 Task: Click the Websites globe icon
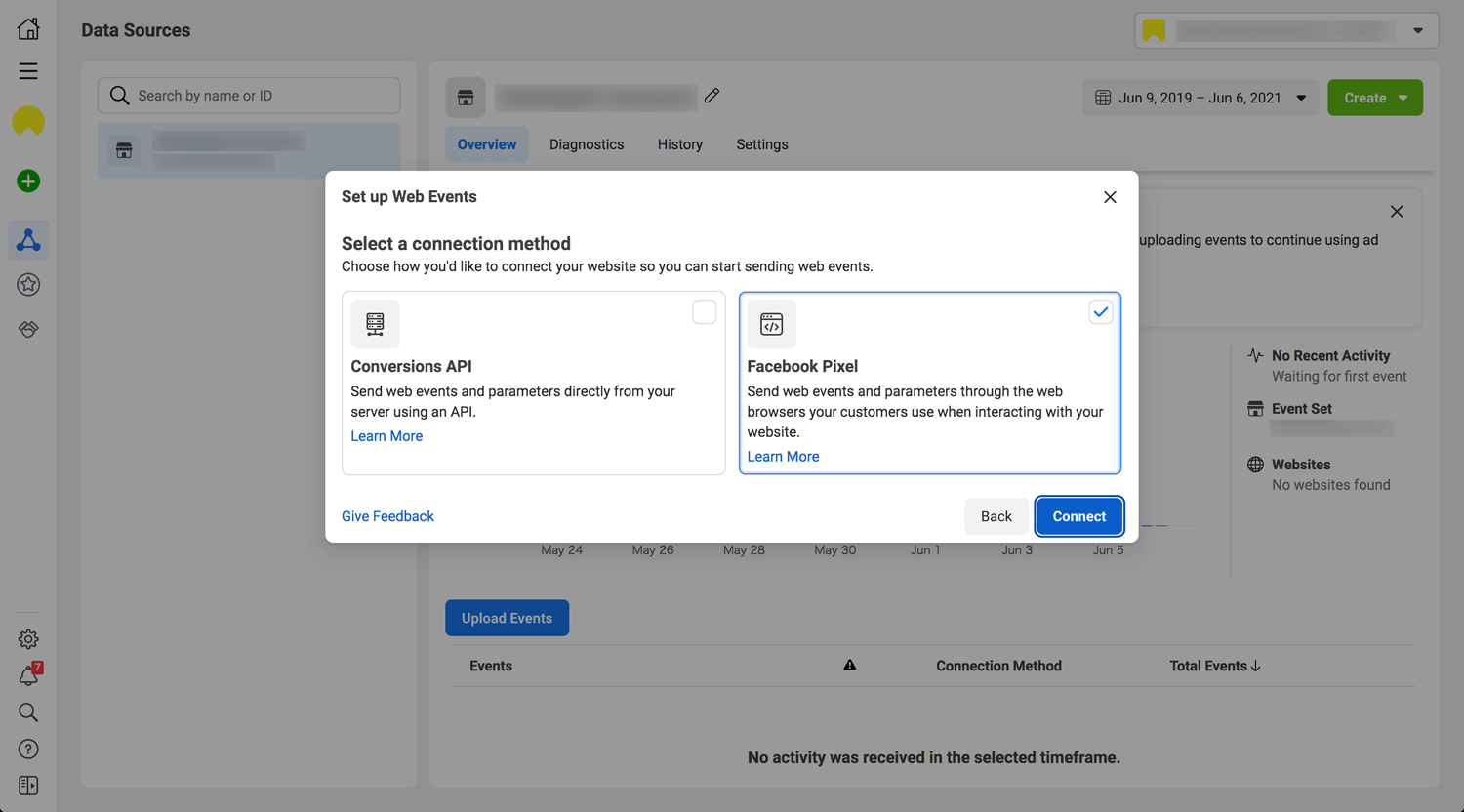point(1255,465)
